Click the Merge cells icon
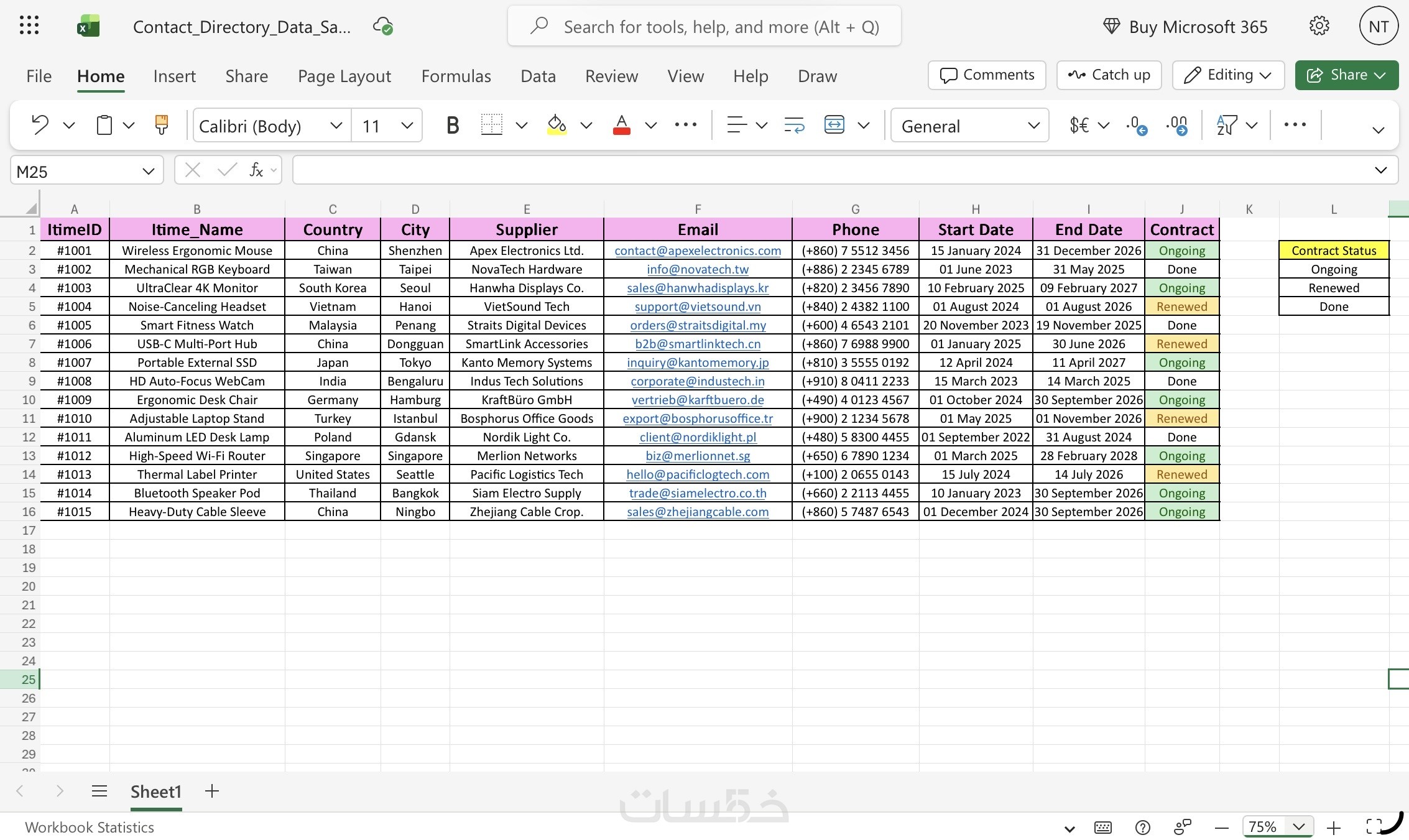The image size is (1409, 840). [834, 125]
